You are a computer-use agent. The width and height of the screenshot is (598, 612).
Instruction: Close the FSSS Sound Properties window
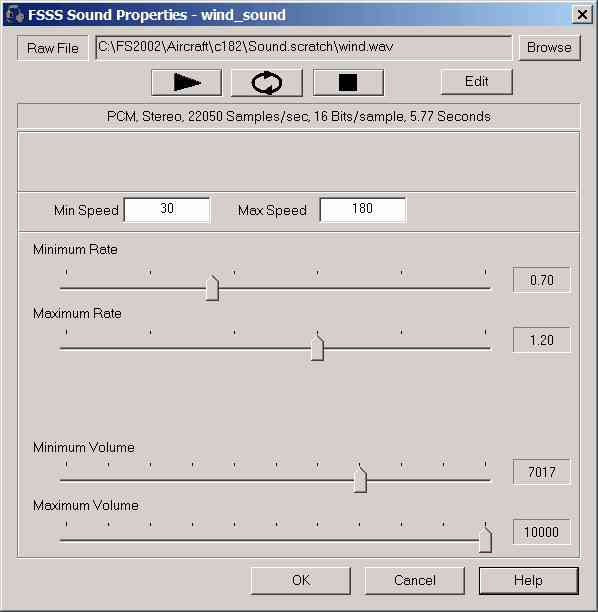tap(582, 15)
